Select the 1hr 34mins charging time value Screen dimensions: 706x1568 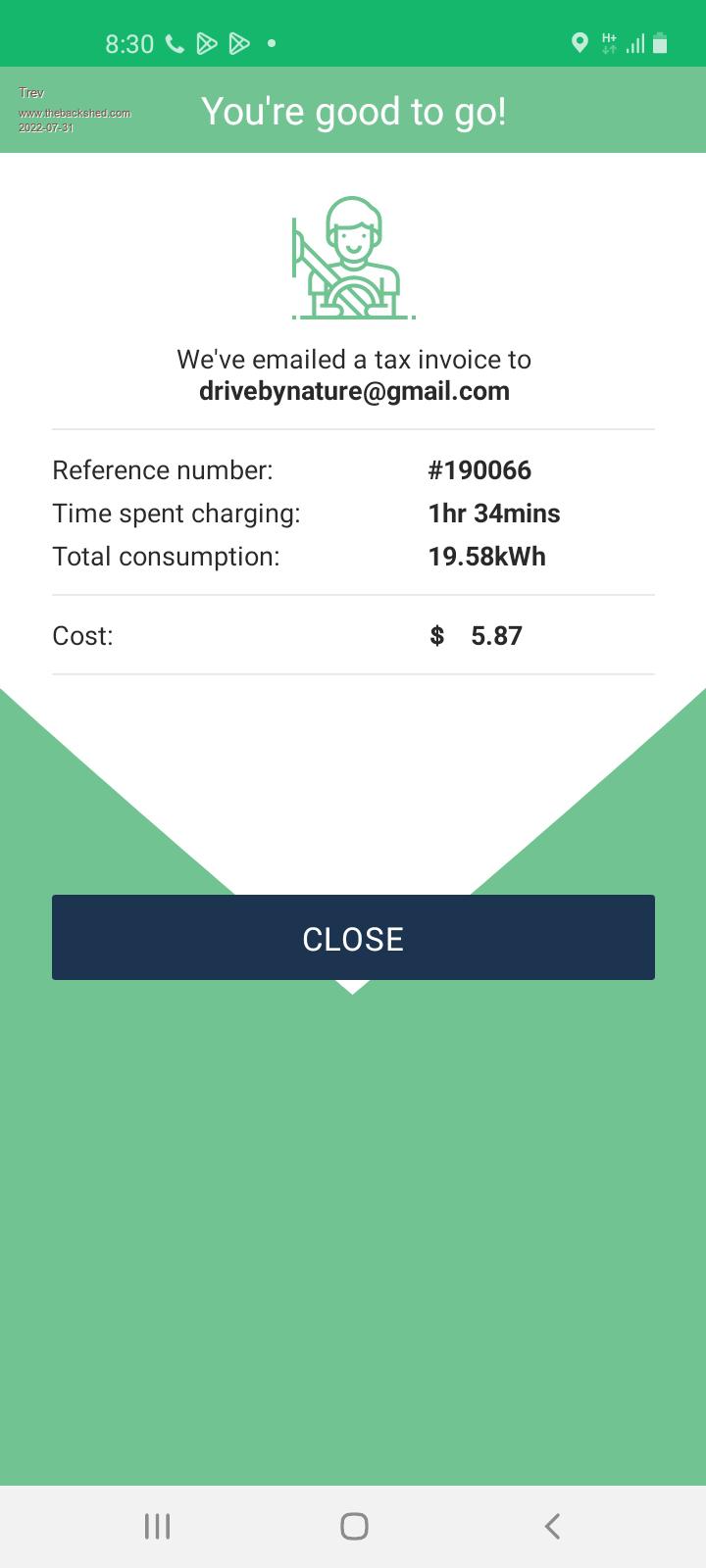(494, 514)
